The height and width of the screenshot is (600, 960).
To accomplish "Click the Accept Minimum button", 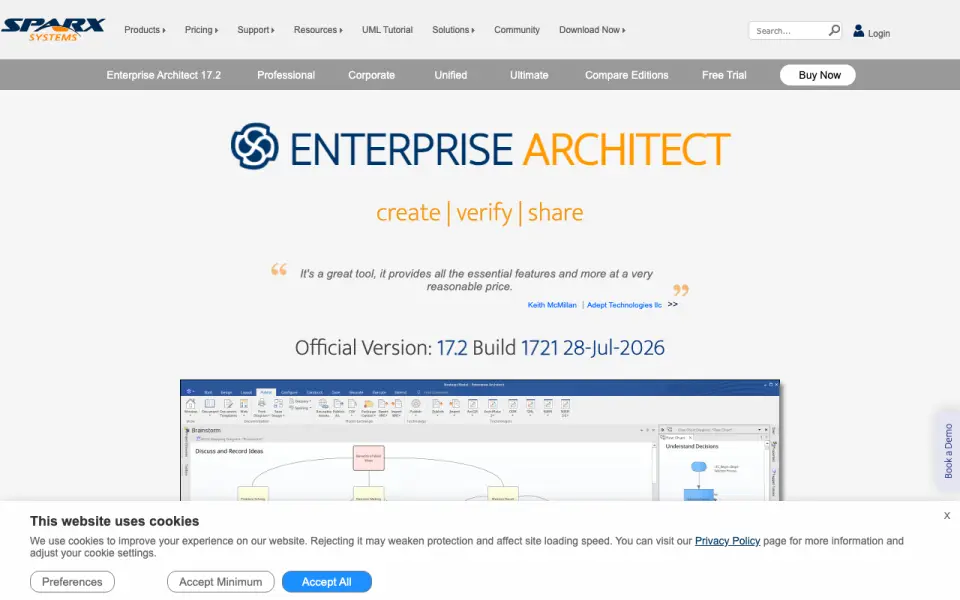I will [x=220, y=582].
